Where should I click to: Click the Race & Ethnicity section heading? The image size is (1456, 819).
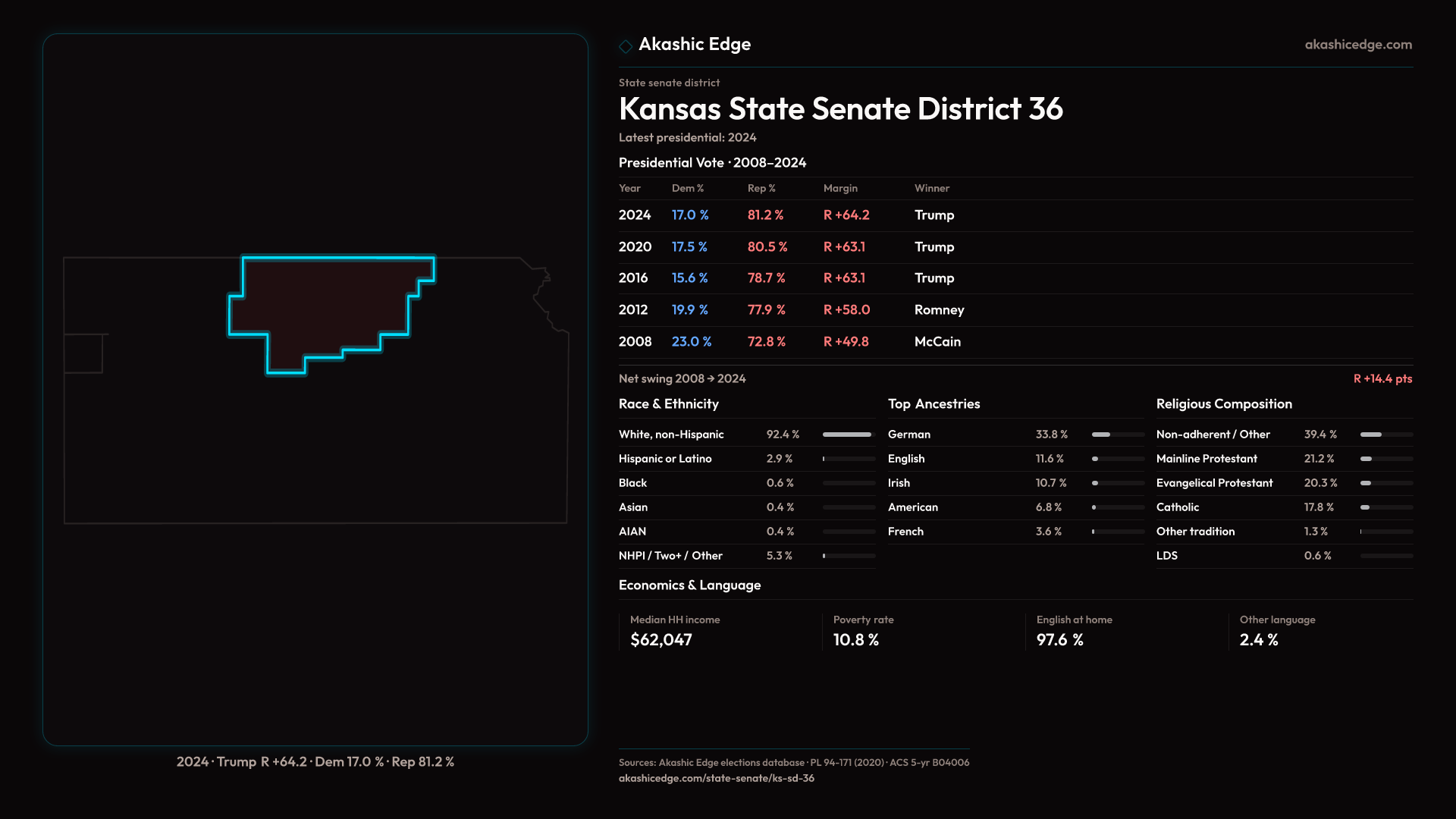click(668, 404)
